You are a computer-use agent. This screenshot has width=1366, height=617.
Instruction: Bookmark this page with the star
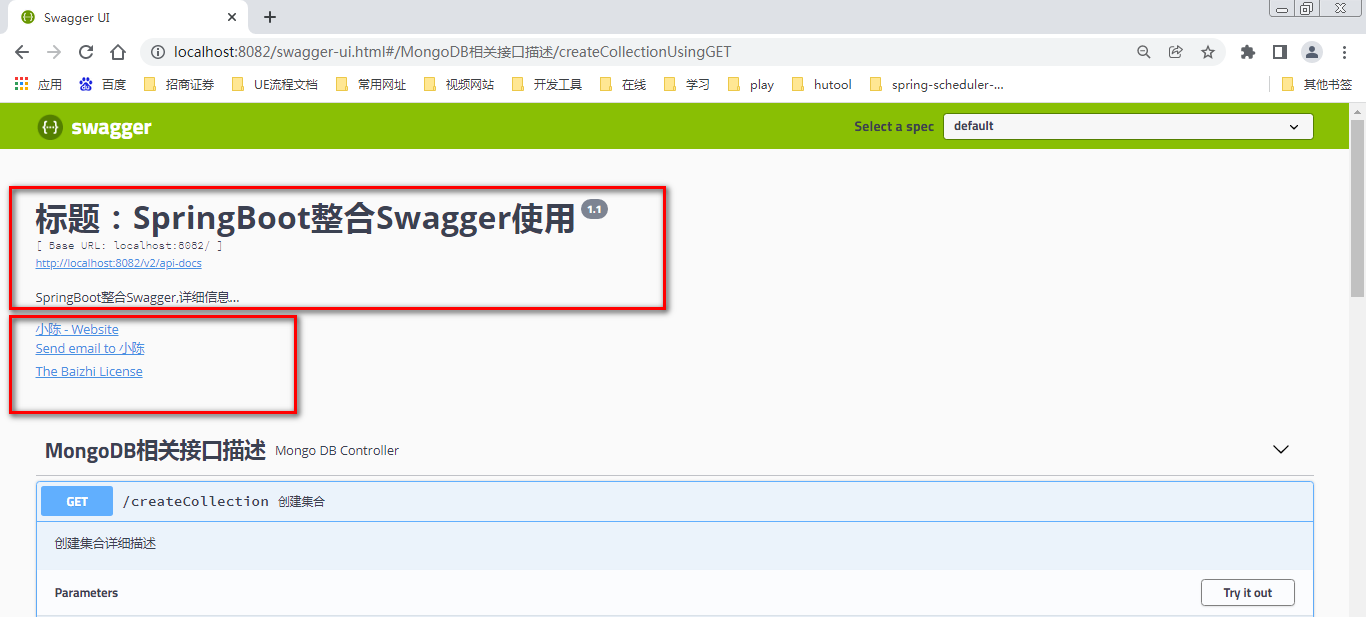click(x=1208, y=52)
